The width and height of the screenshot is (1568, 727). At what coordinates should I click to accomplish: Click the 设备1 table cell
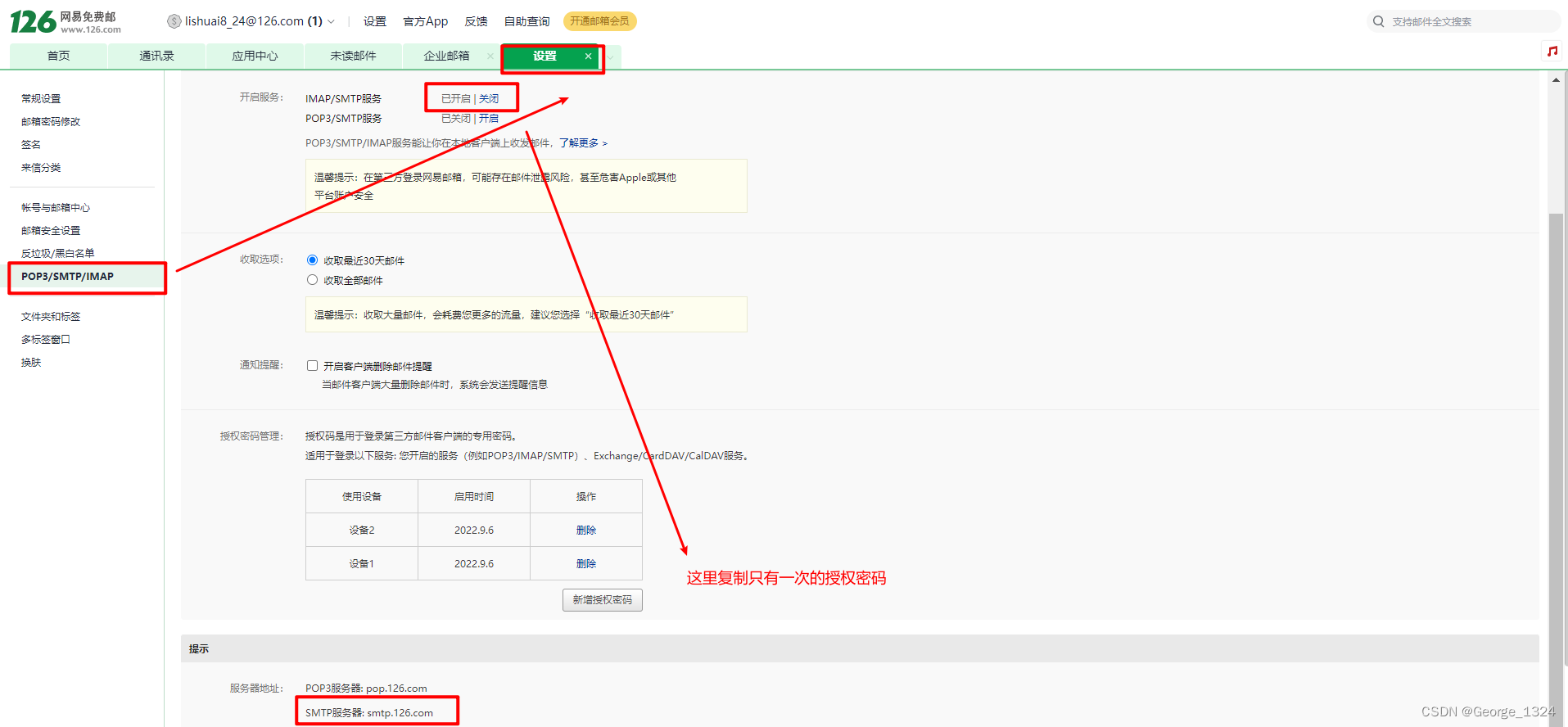362,563
